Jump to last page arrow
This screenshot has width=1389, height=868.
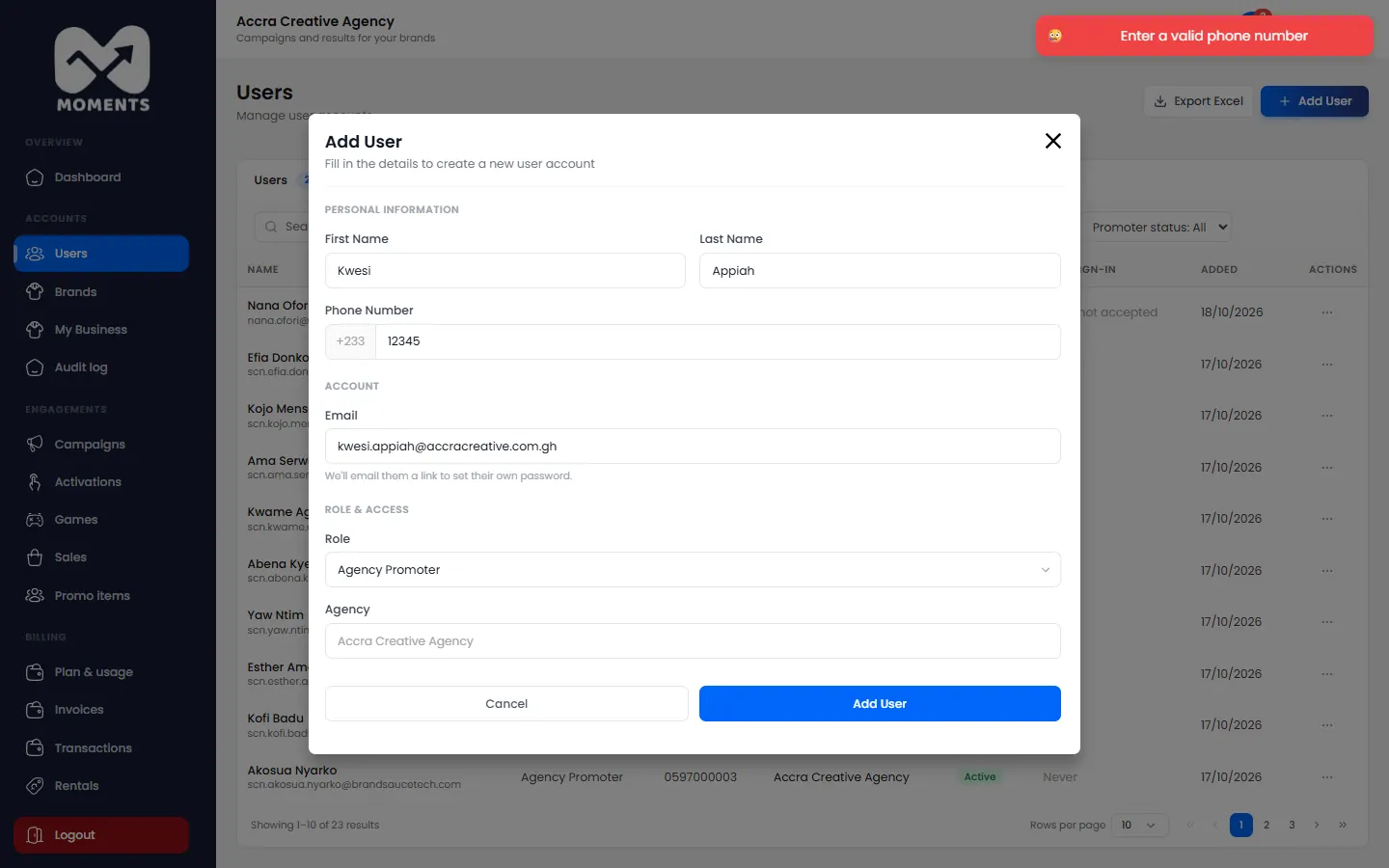click(1343, 826)
